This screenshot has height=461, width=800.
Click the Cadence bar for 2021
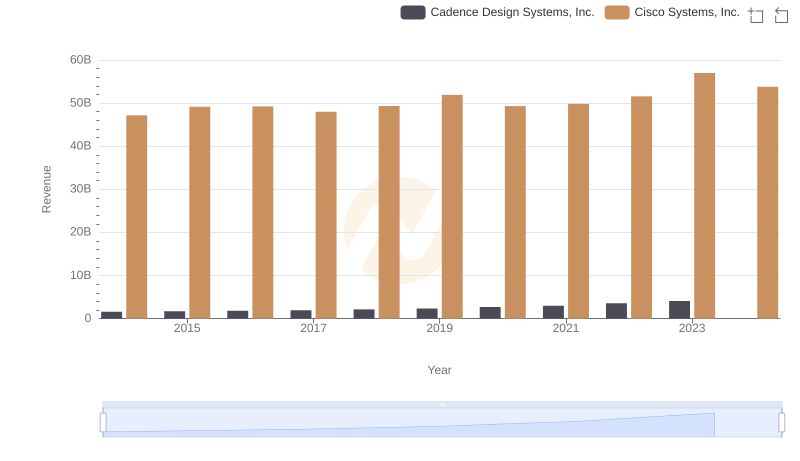[553, 312]
